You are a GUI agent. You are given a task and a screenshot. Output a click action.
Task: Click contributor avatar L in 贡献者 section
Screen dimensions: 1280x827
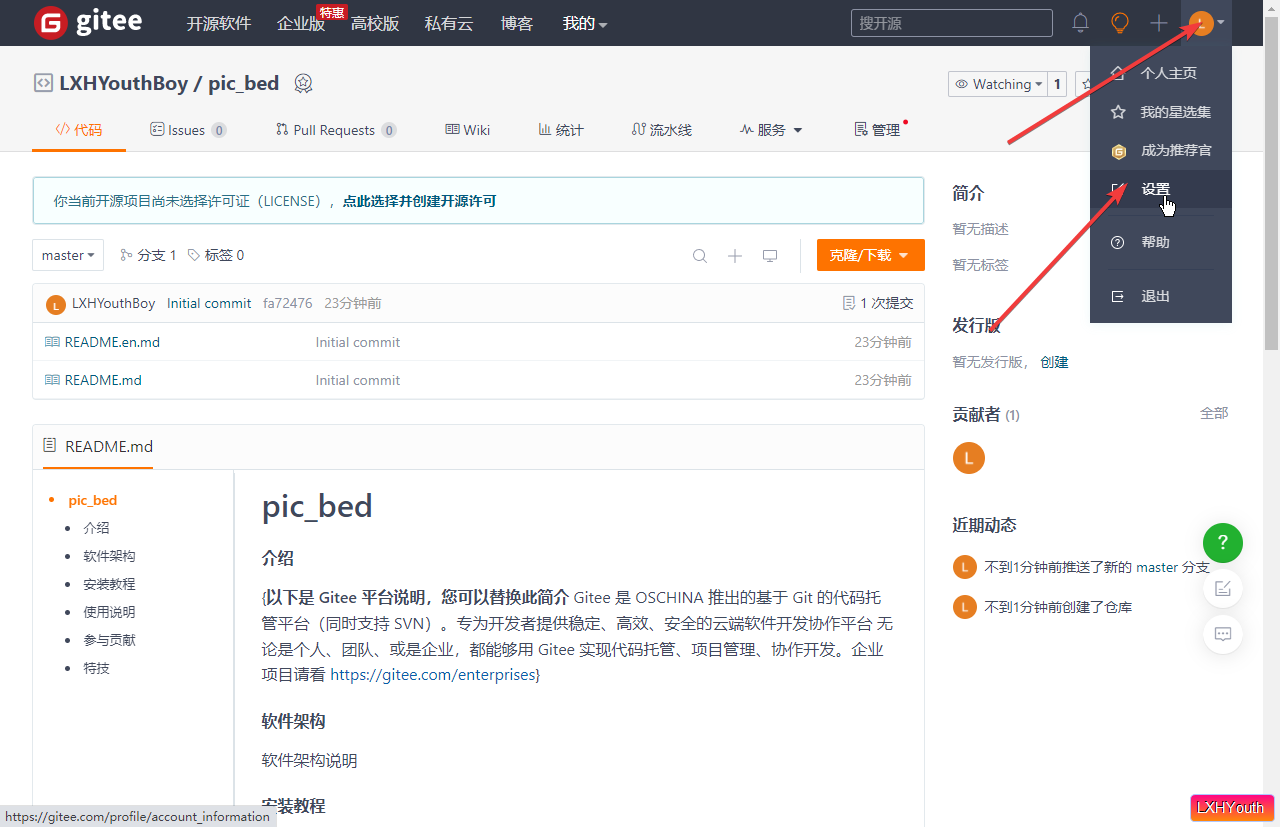point(968,458)
